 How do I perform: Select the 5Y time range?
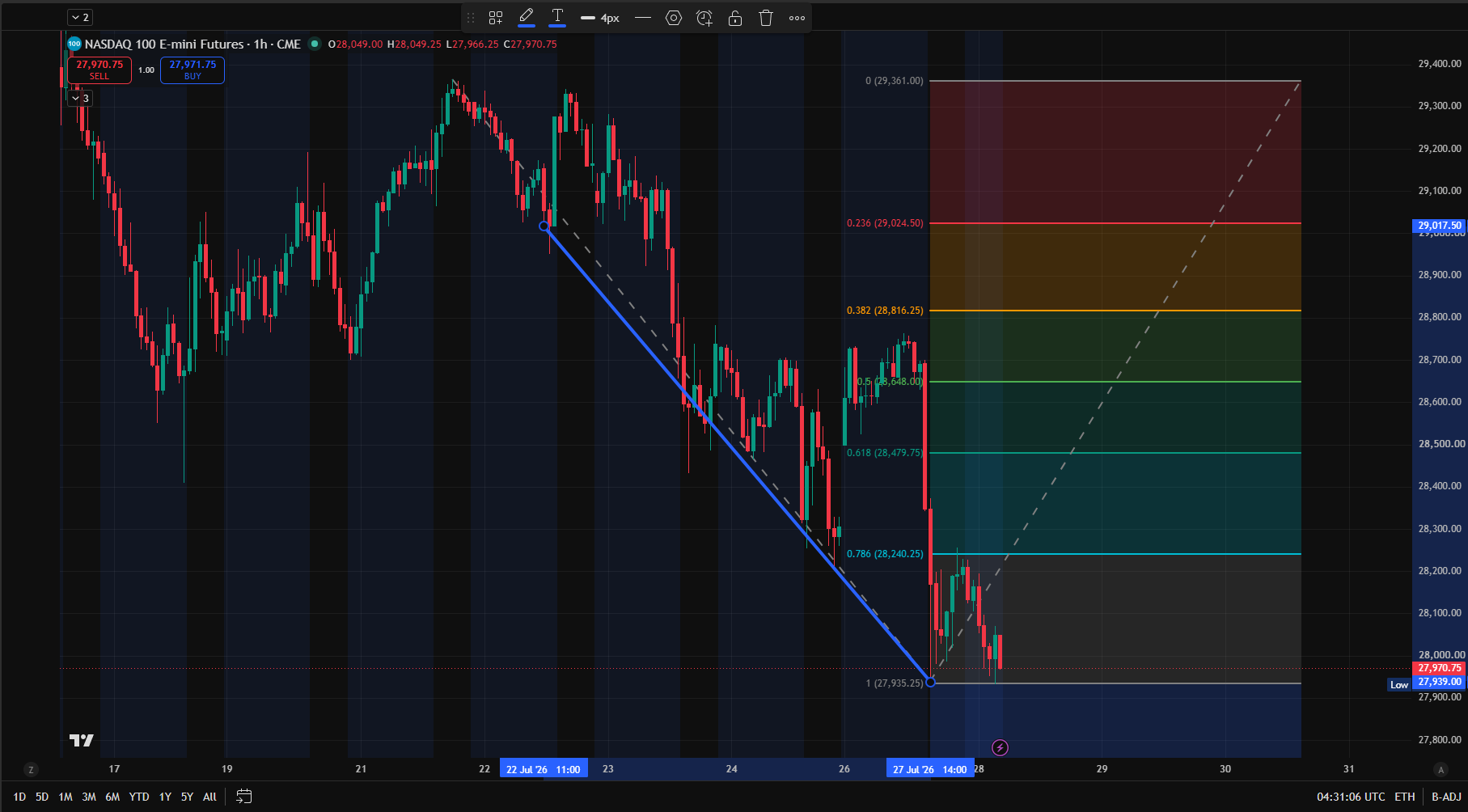187,797
